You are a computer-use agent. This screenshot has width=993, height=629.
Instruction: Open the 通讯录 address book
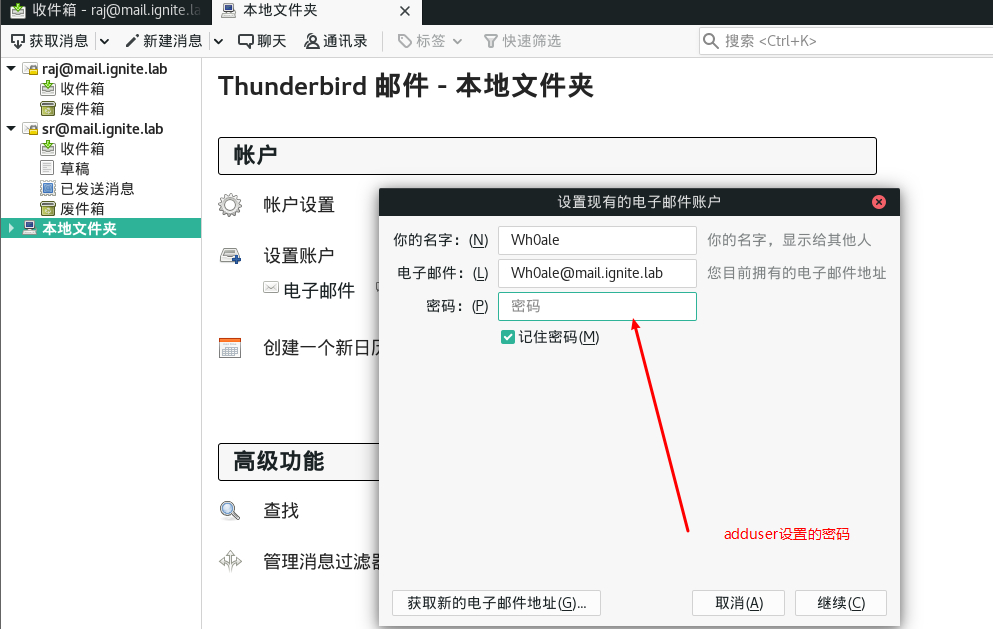tap(336, 41)
